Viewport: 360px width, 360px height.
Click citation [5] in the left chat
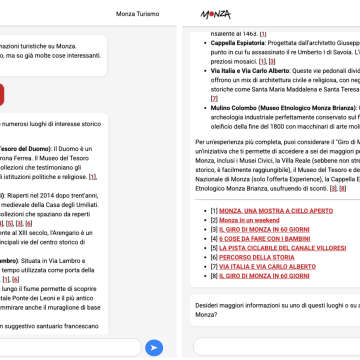click(9, 224)
